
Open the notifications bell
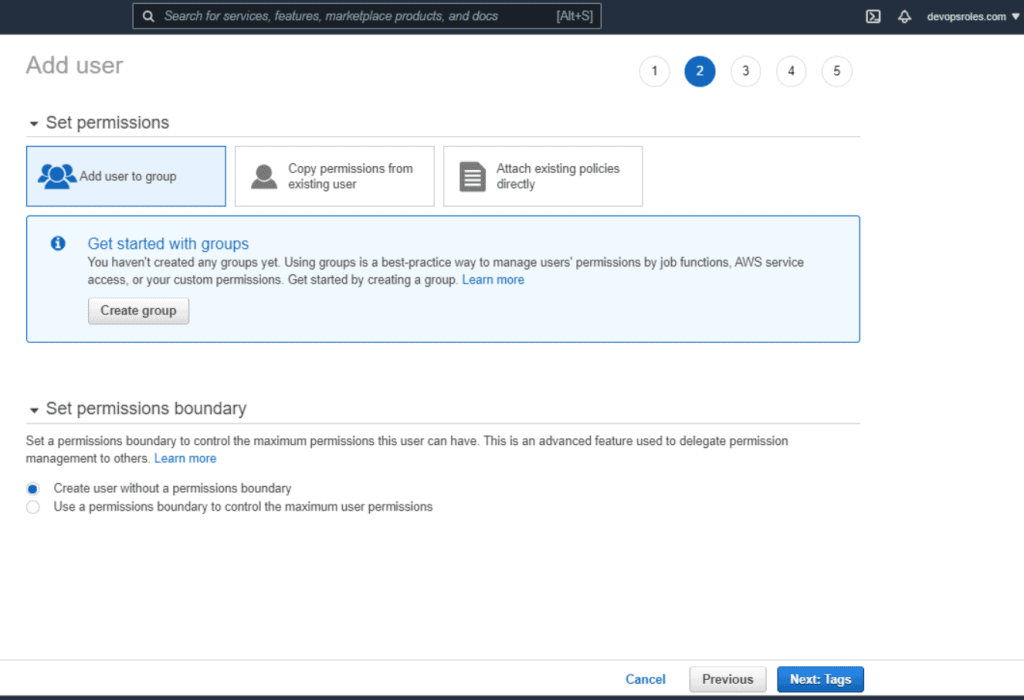pyautogui.click(x=905, y=16)
